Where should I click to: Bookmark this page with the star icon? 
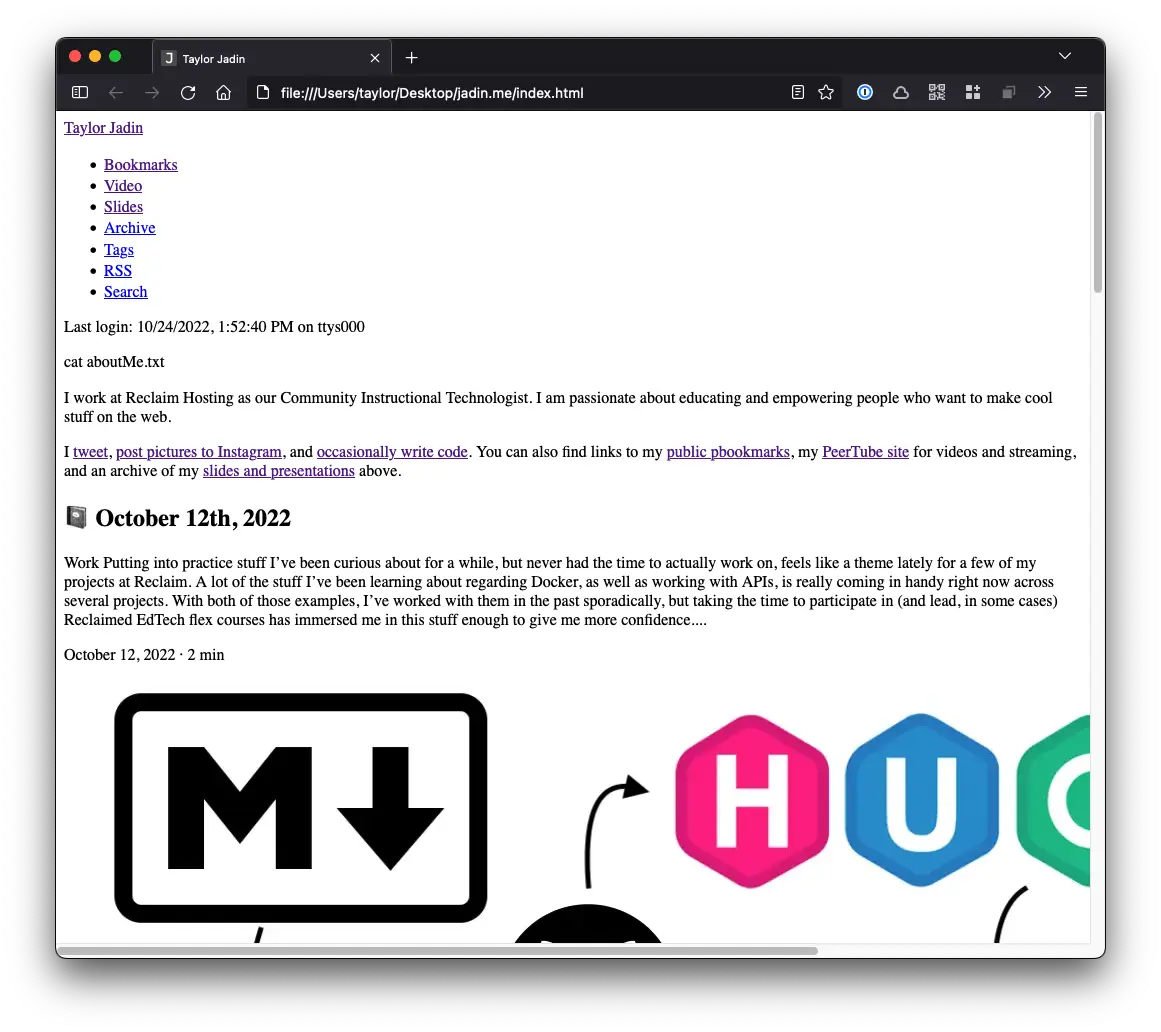click(826, 93)
